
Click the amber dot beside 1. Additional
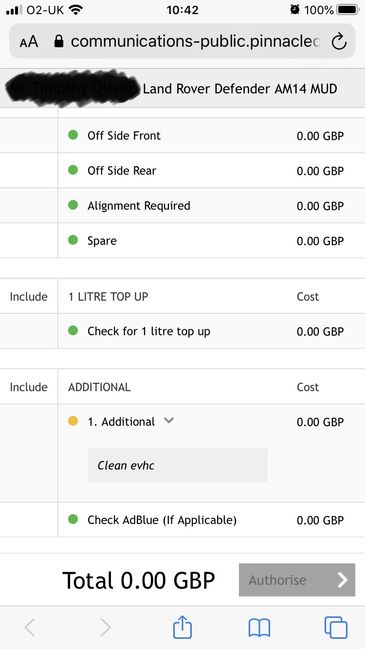[x=73, y=421]
